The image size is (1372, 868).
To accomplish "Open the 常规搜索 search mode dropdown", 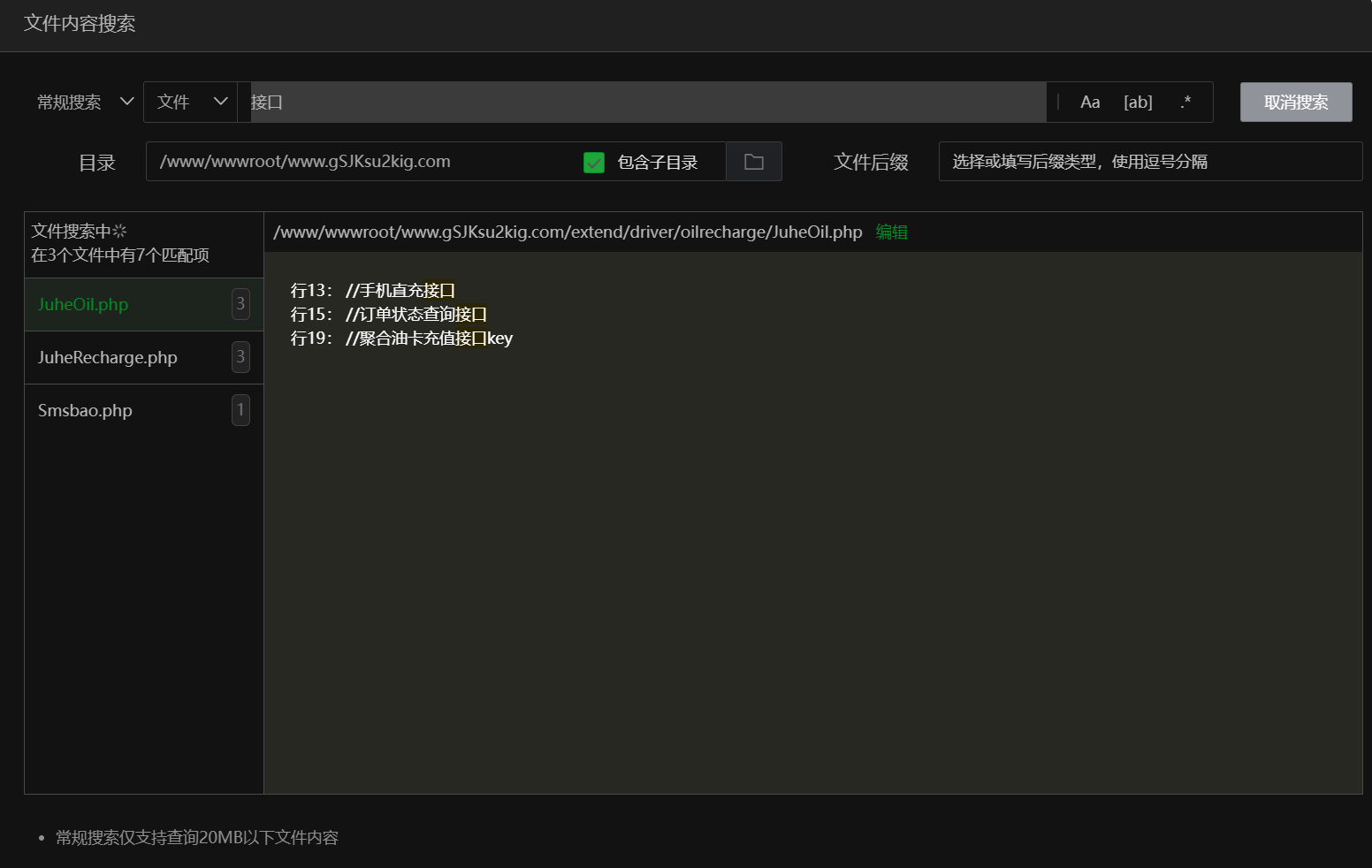I will (x=85, y=103).
